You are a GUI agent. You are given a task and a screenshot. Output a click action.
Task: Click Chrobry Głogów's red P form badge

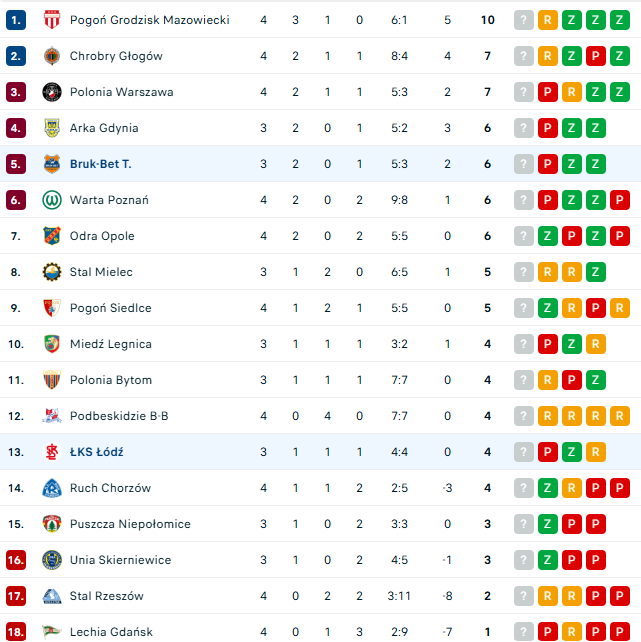pos(596,56)
